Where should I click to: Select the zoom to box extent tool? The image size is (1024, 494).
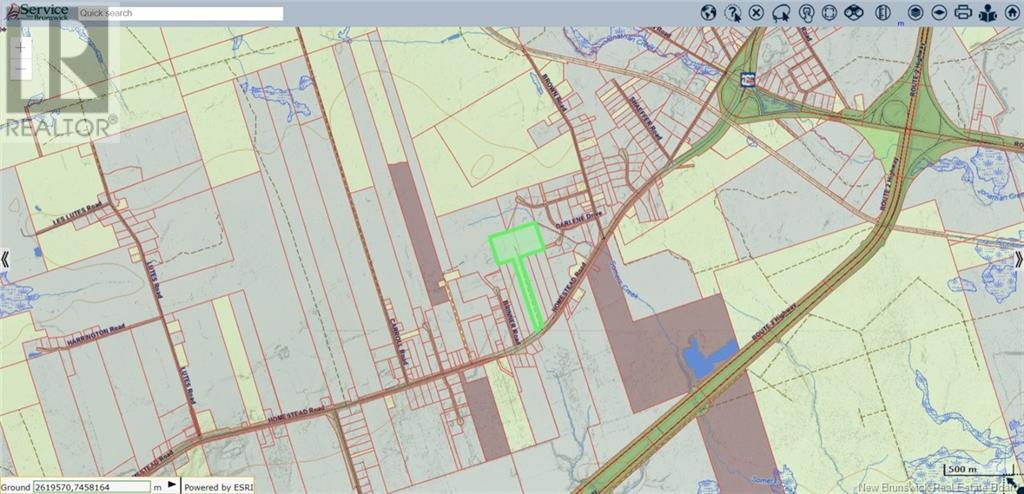(x=829, y=13)
